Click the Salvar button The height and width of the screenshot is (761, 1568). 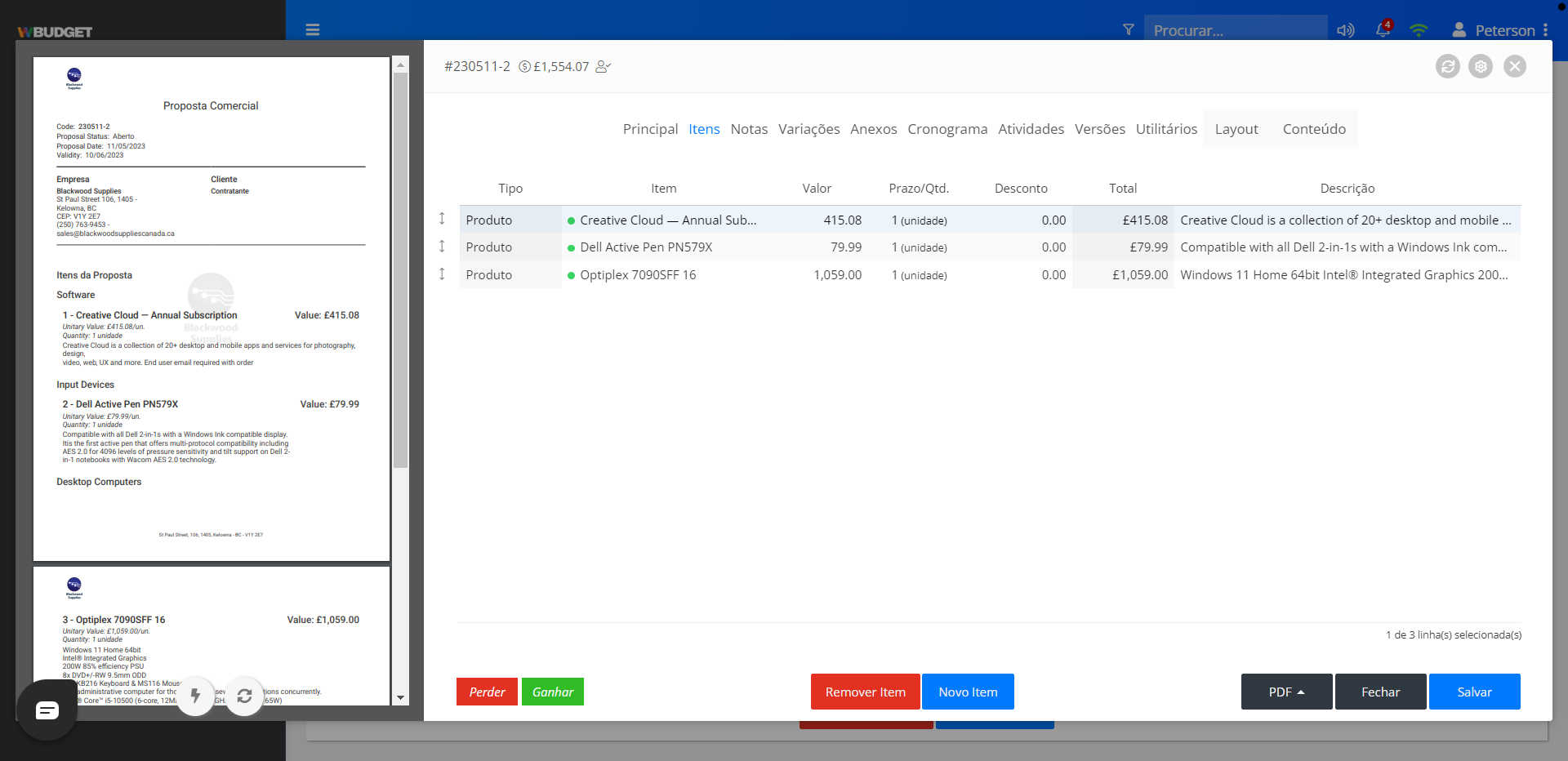point(1474,692)
